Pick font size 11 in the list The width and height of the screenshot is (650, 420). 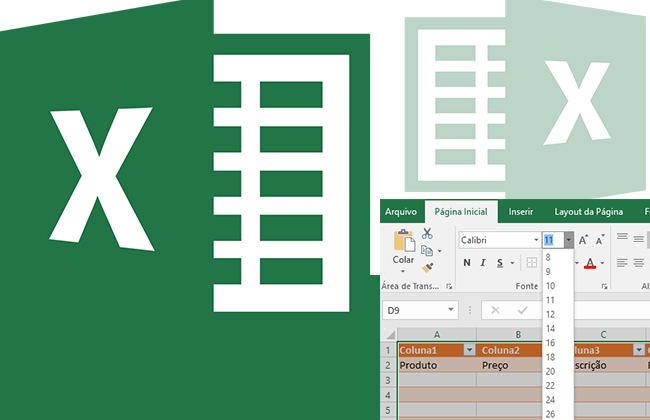(558, 300)
